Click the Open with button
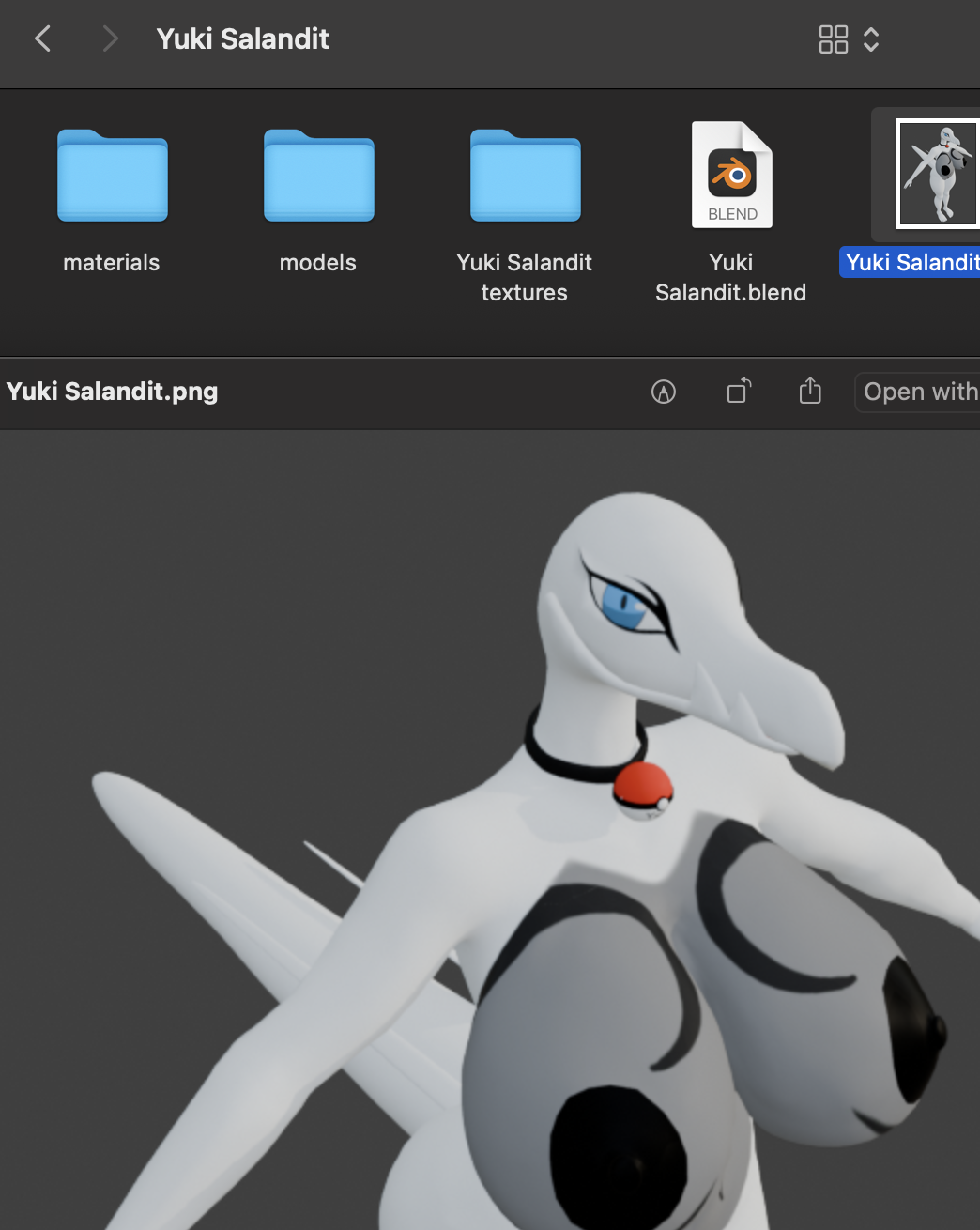Viewport: 980px width, 1230px height. click(x=917, y=392)
